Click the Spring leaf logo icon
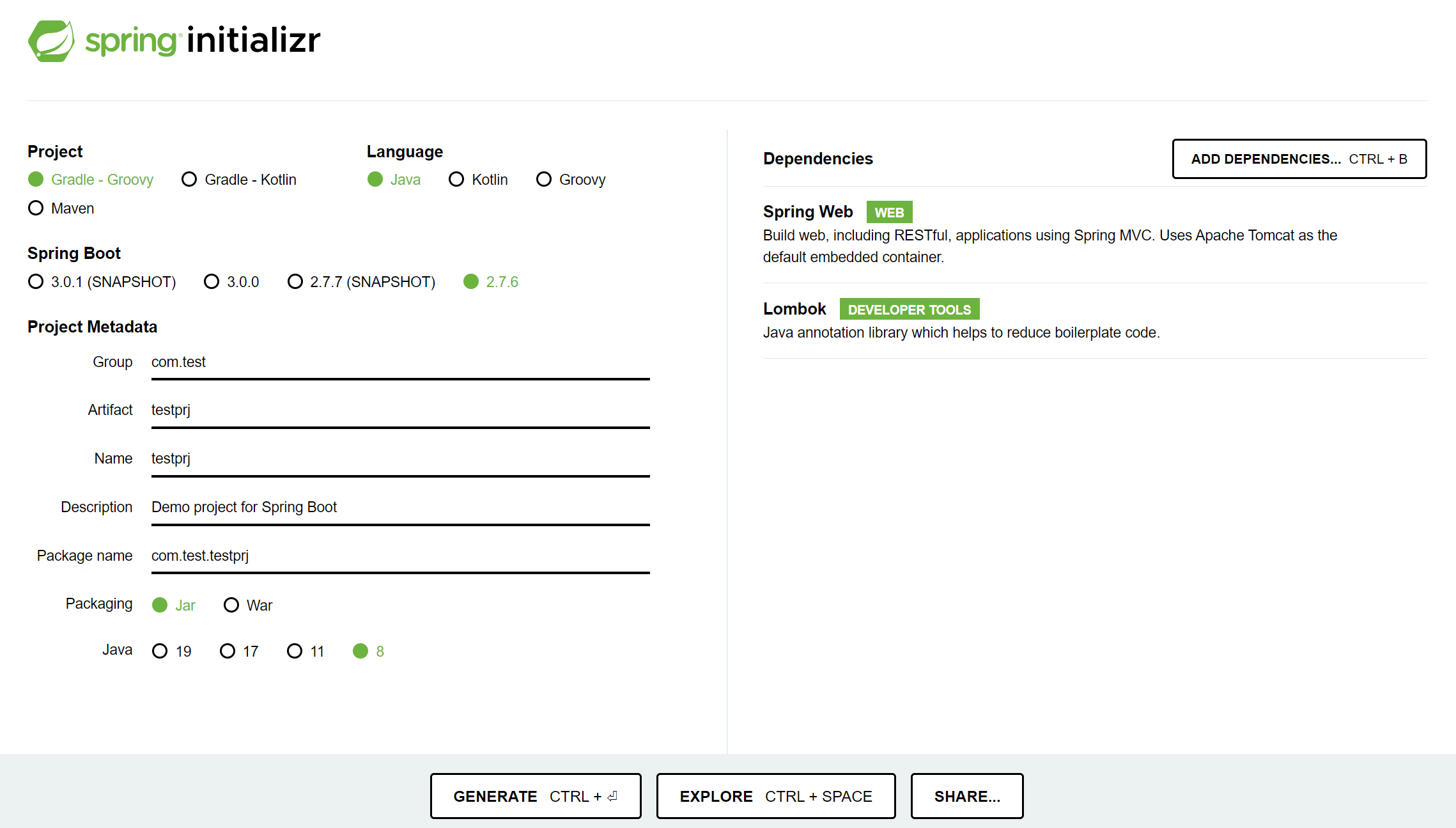Image resolution: width=1456 pixels, height=828 pixels. pos(51,41)
